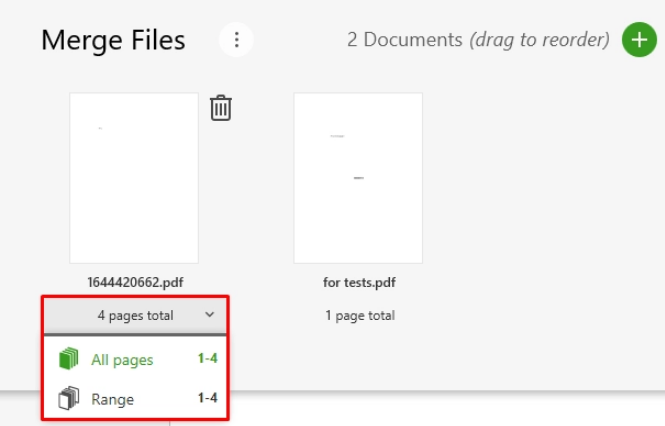Click the gray Range pages icon
The width and height of the screenshot is (665, 426).
tap(68, 399)
